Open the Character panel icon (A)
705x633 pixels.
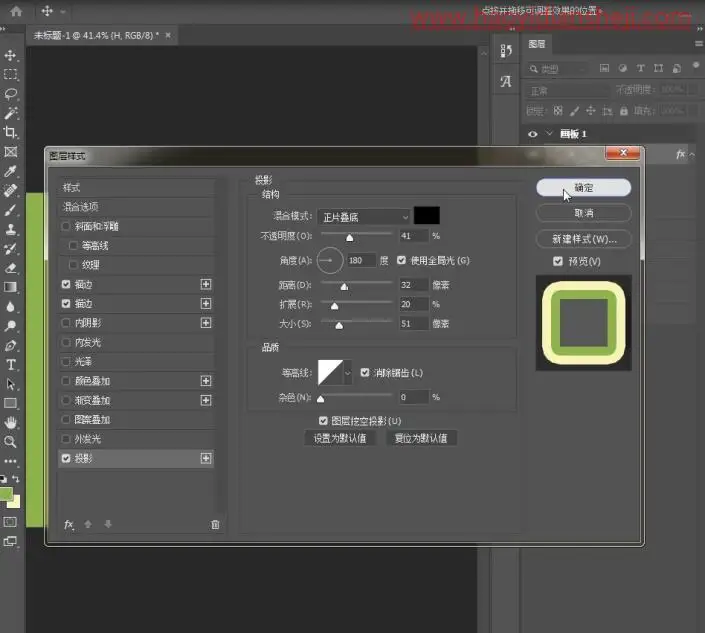(506, 81)
